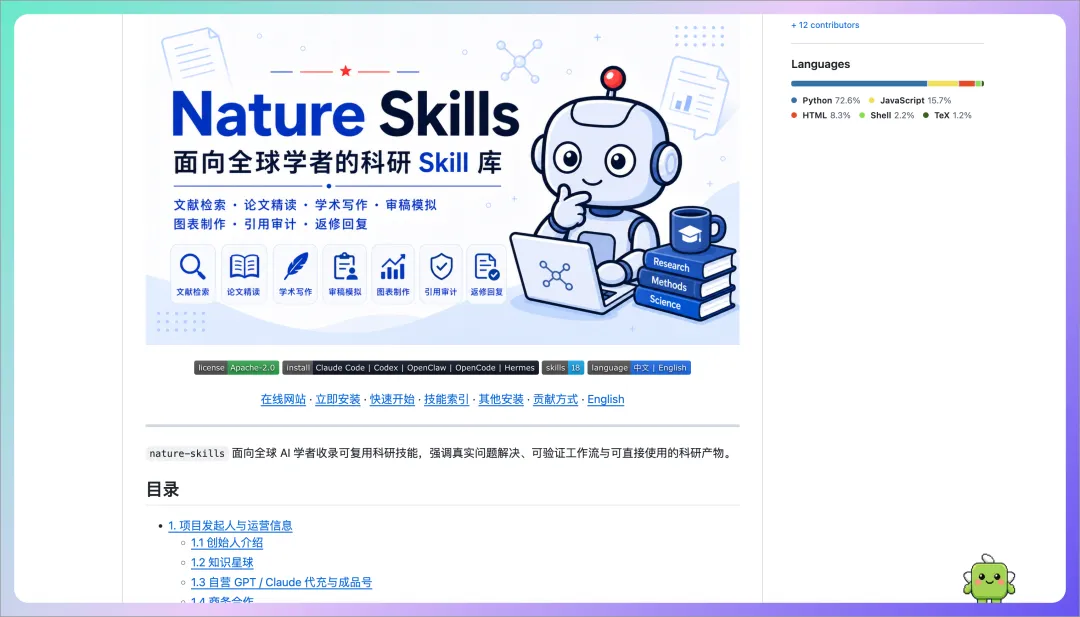Open the 快速开始 link

(392, 399)
